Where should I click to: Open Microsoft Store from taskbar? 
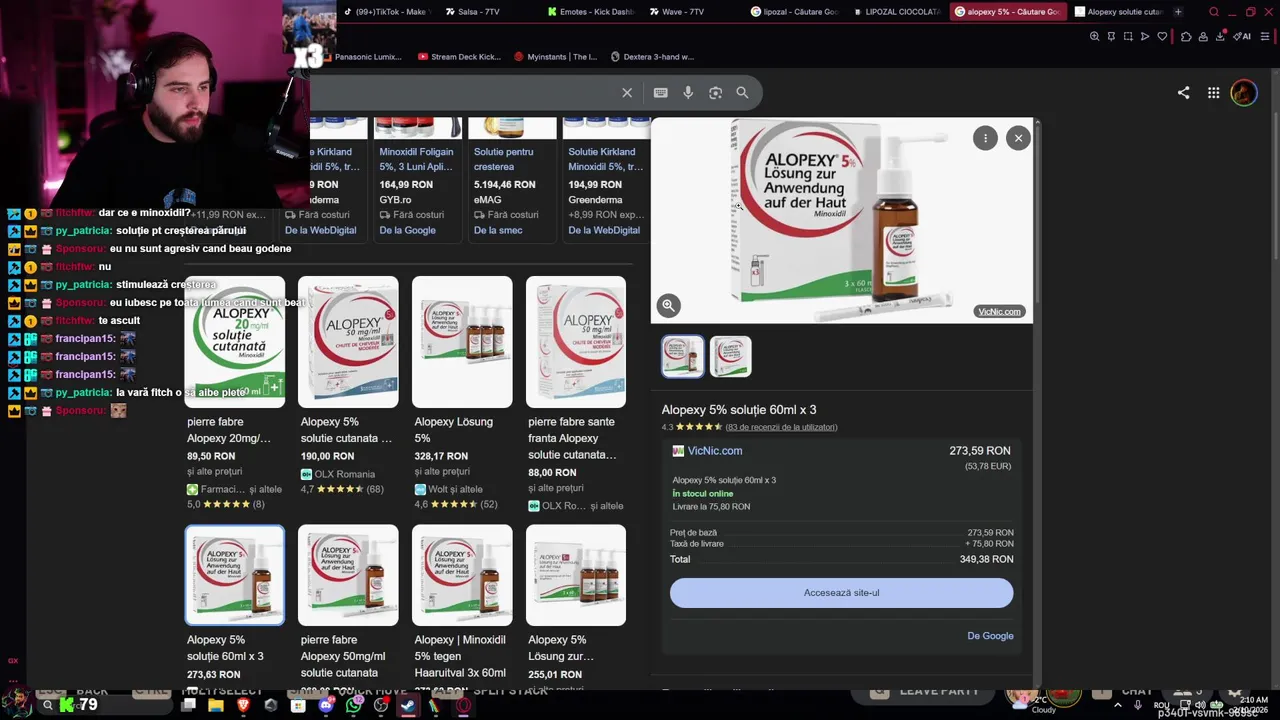(x=298, y=705)
